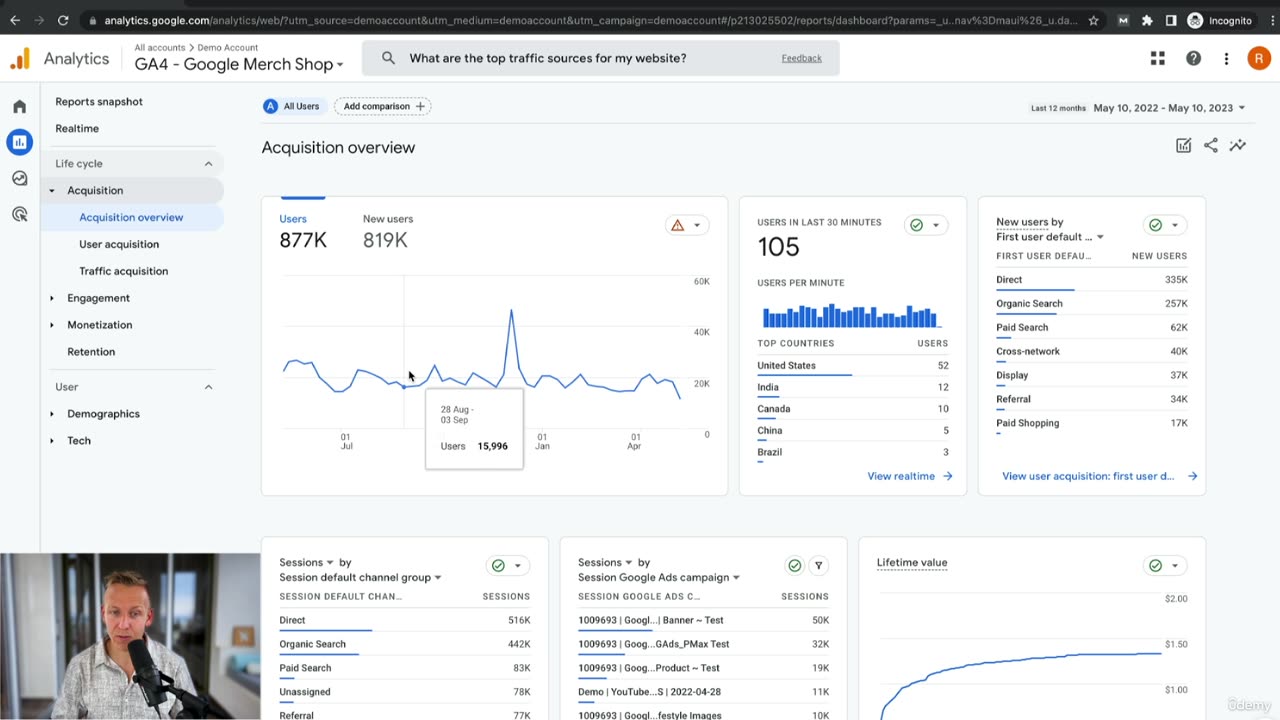The height and width of the screenshot is (720, 1280).
Task: Click the All accounts breadcrumb
Action: pos(159,48)
